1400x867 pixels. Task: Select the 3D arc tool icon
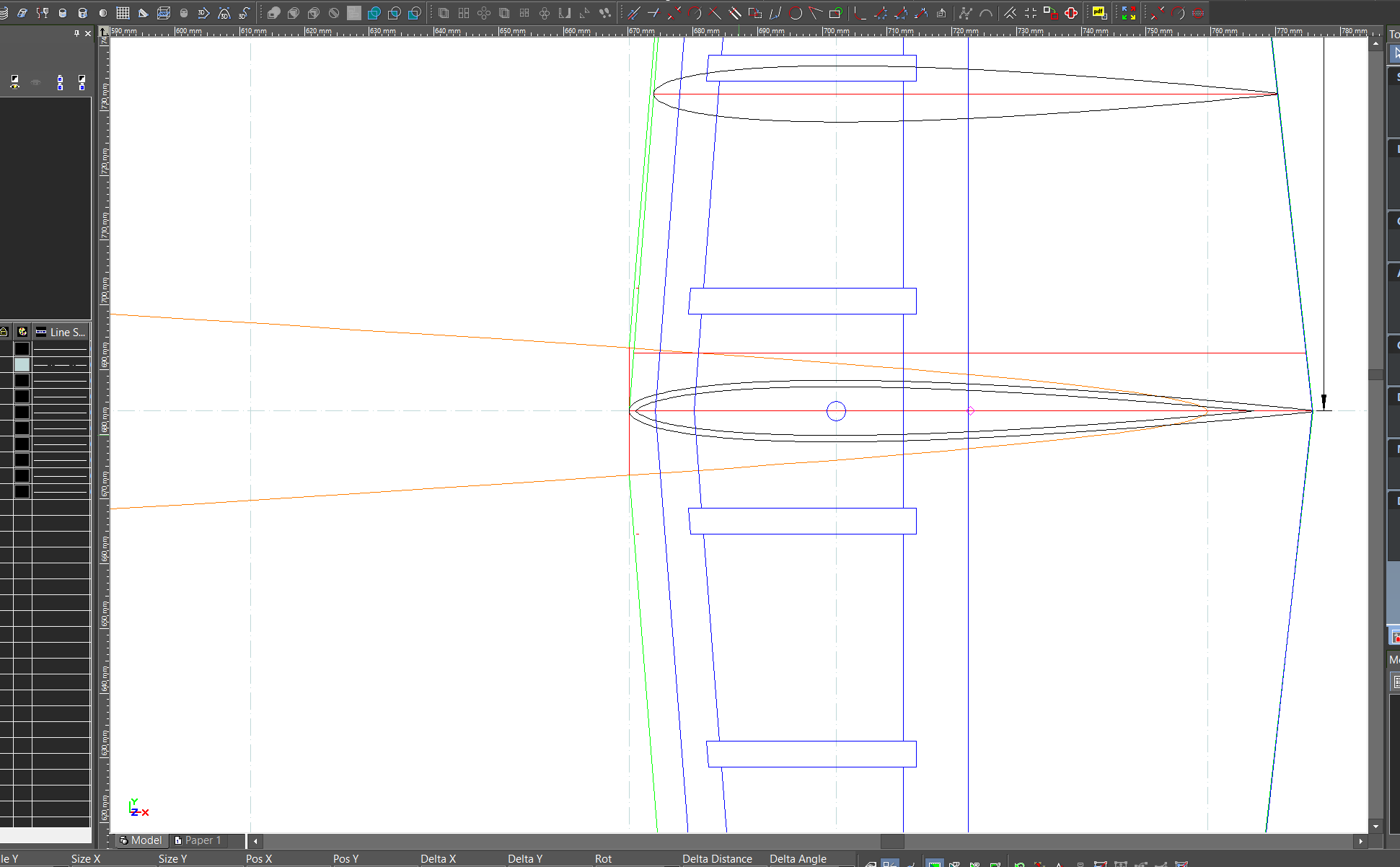tap(224, 13)
